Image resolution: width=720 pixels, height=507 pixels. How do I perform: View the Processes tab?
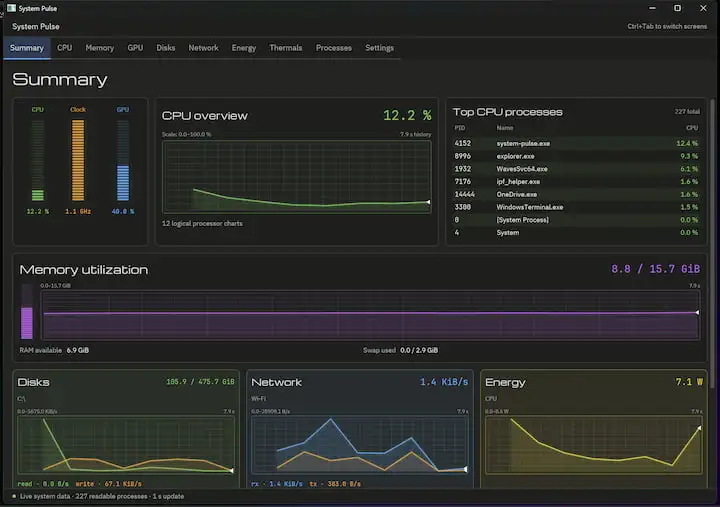click(333, 48)
